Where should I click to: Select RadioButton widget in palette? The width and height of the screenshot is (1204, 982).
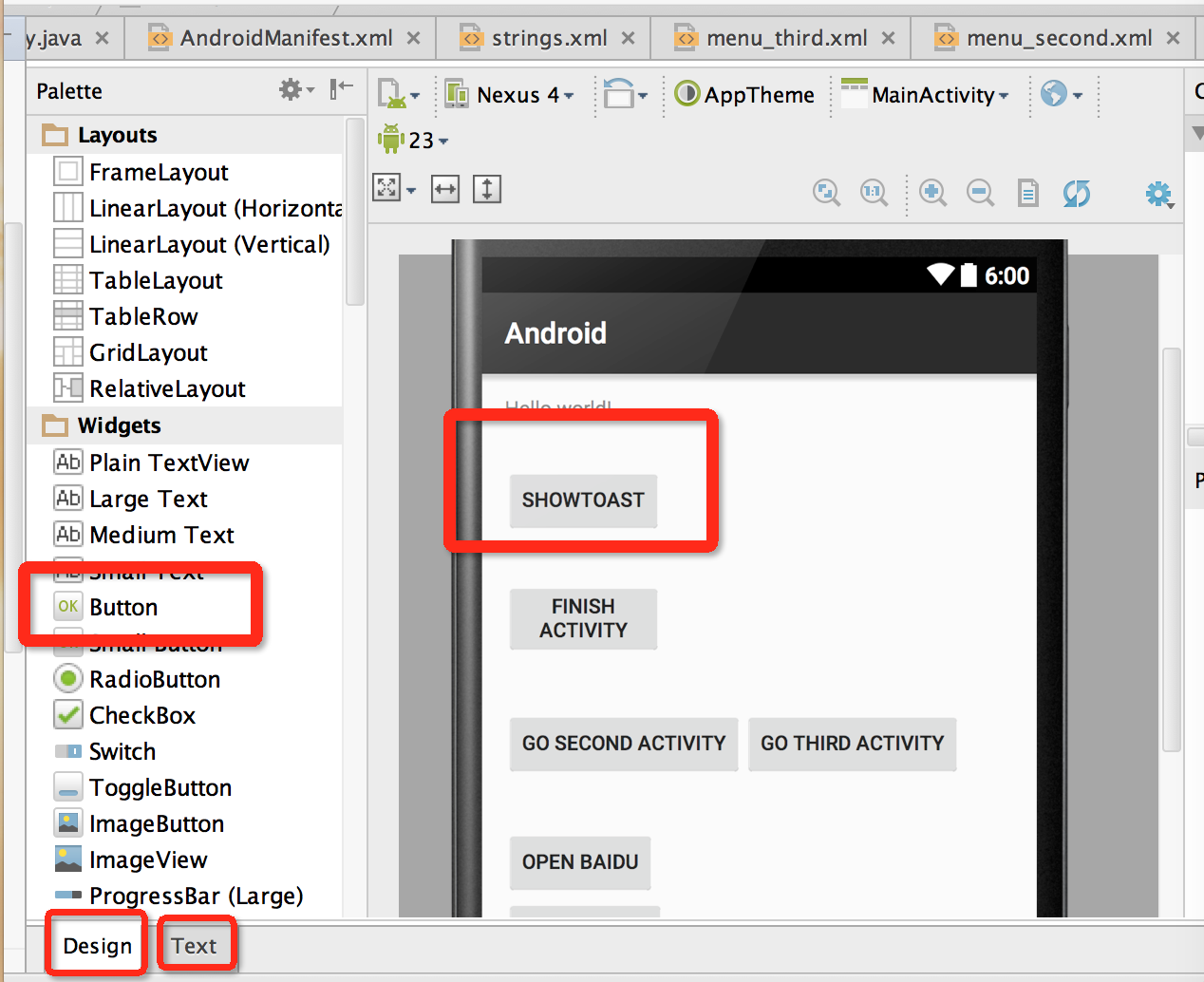tap(155, 679)
